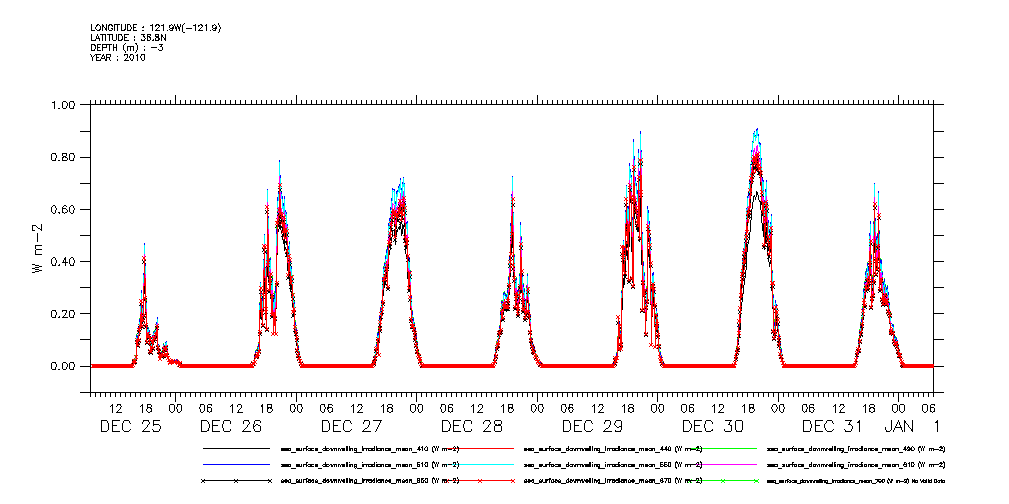Click the 1.00 y-axis label
Screen dimensions: 1009x504
coord(64,106)
